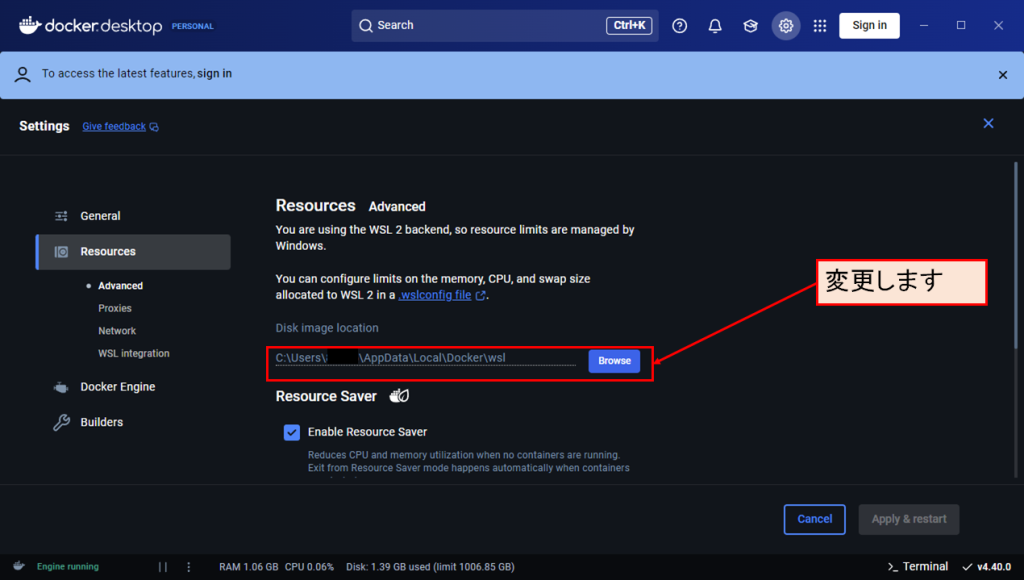Click Browse for disk image location
1024x580 pixels.
pyautogui.click(x=614, y=361)
